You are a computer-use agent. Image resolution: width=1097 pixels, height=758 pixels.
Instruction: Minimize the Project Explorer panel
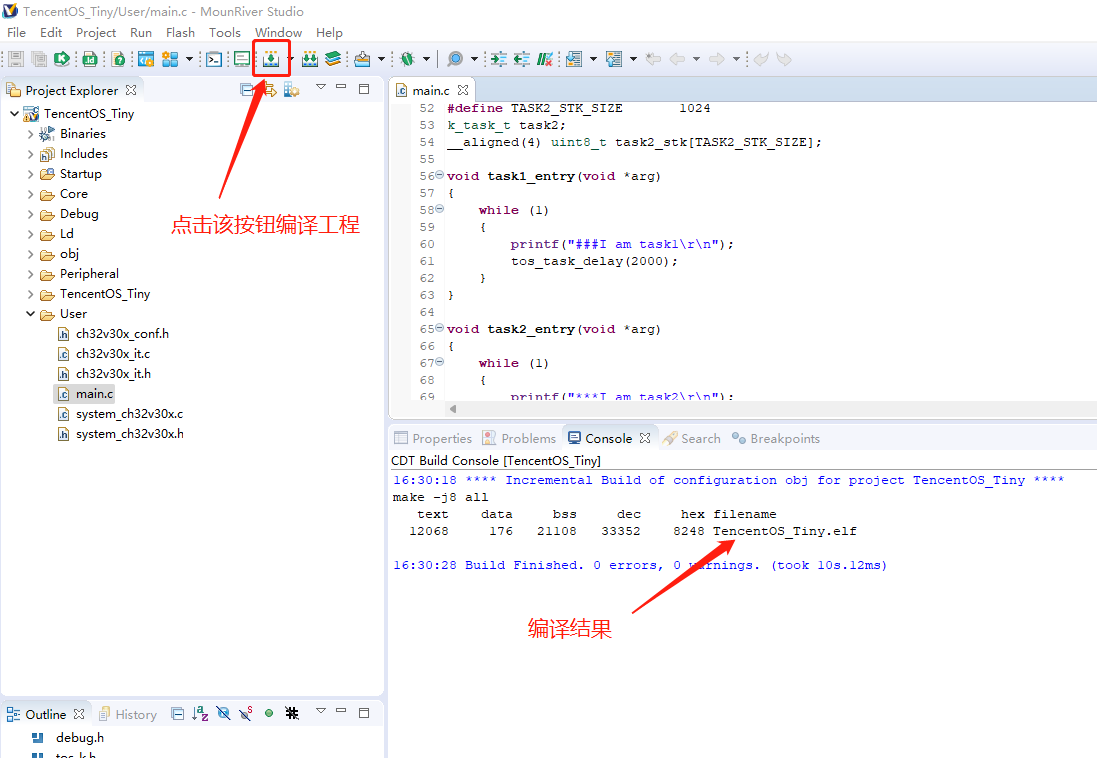341,87
